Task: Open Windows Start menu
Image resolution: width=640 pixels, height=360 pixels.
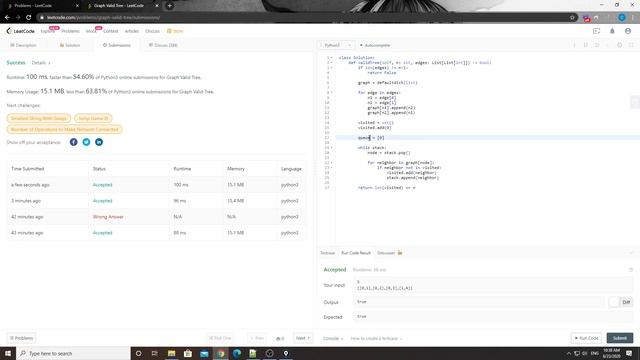Action: point(8,353)
